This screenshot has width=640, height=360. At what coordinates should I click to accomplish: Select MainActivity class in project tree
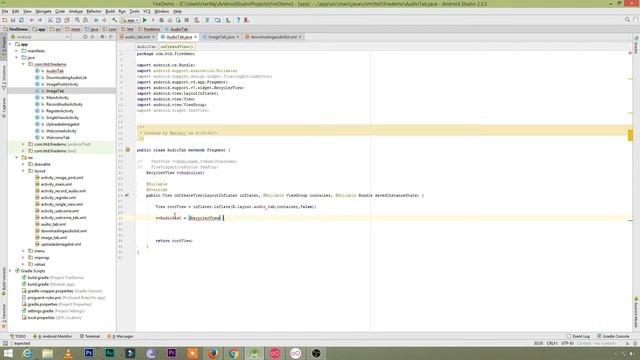pos(57,98)
